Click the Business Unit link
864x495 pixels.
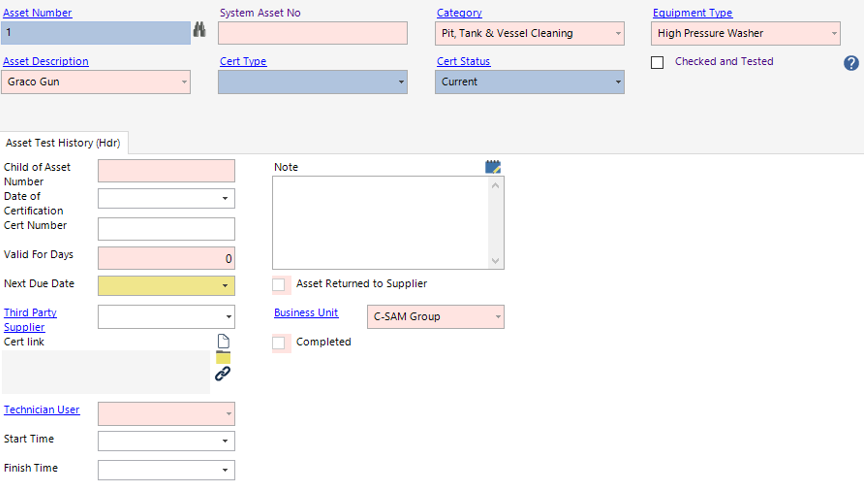click(306, 313)
